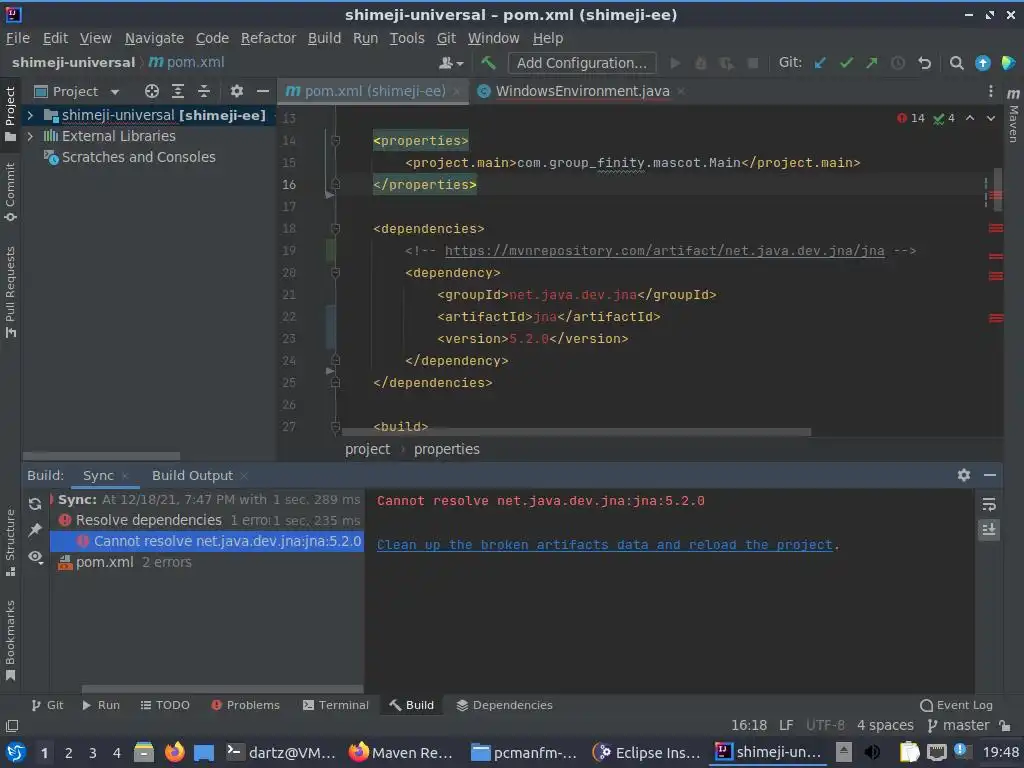Click the Git push arrow icon

point(872,63)
